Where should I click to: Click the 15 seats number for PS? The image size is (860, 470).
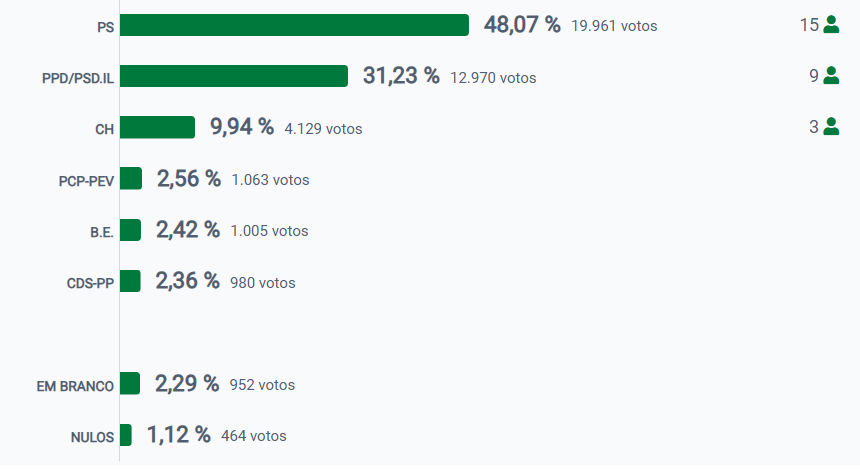click(809, 25)
